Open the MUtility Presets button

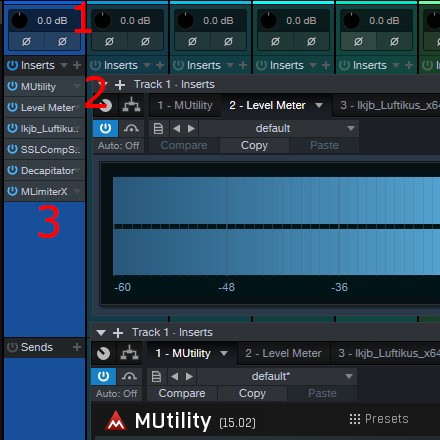point(379,419)
